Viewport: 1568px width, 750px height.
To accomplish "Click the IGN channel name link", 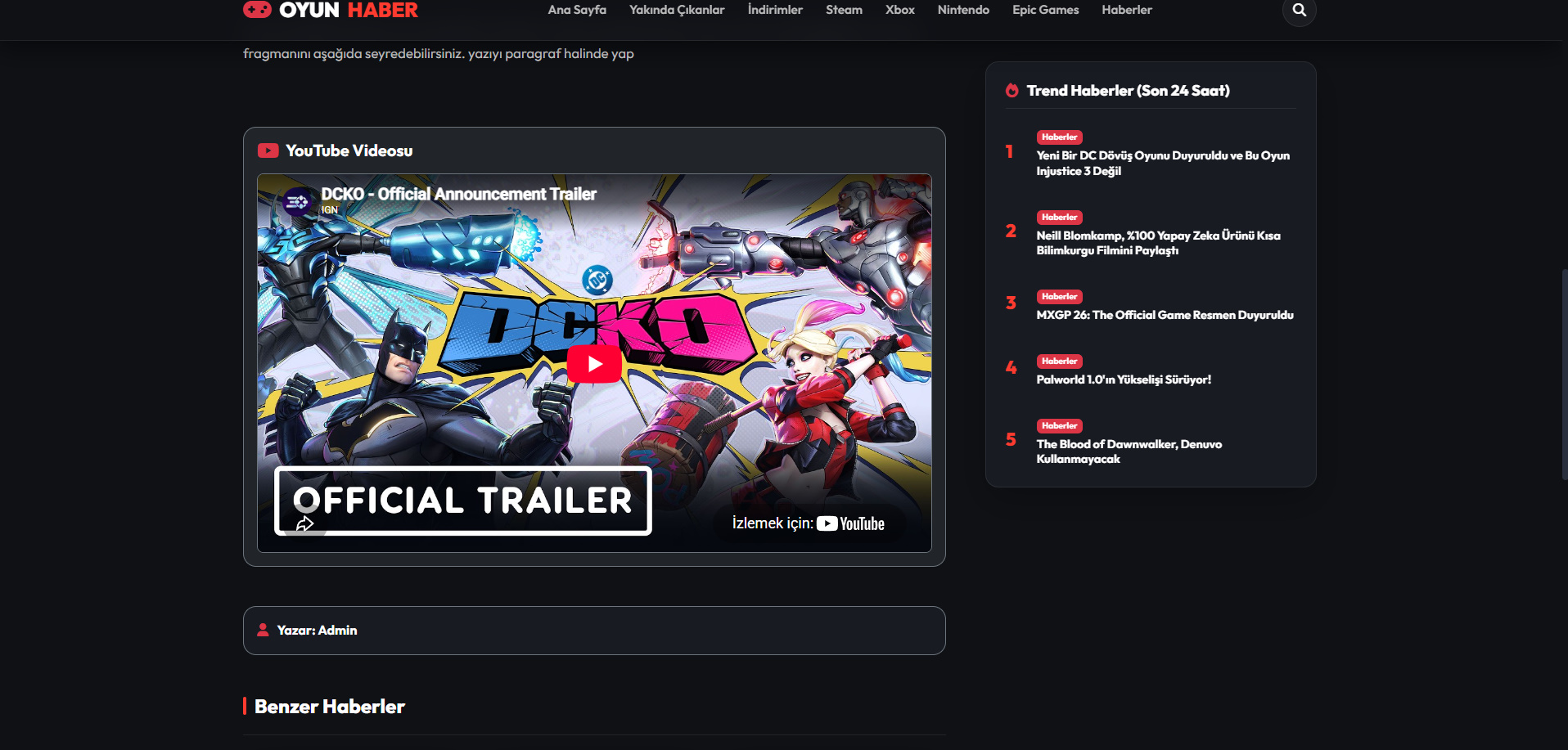I will [329, 210].
